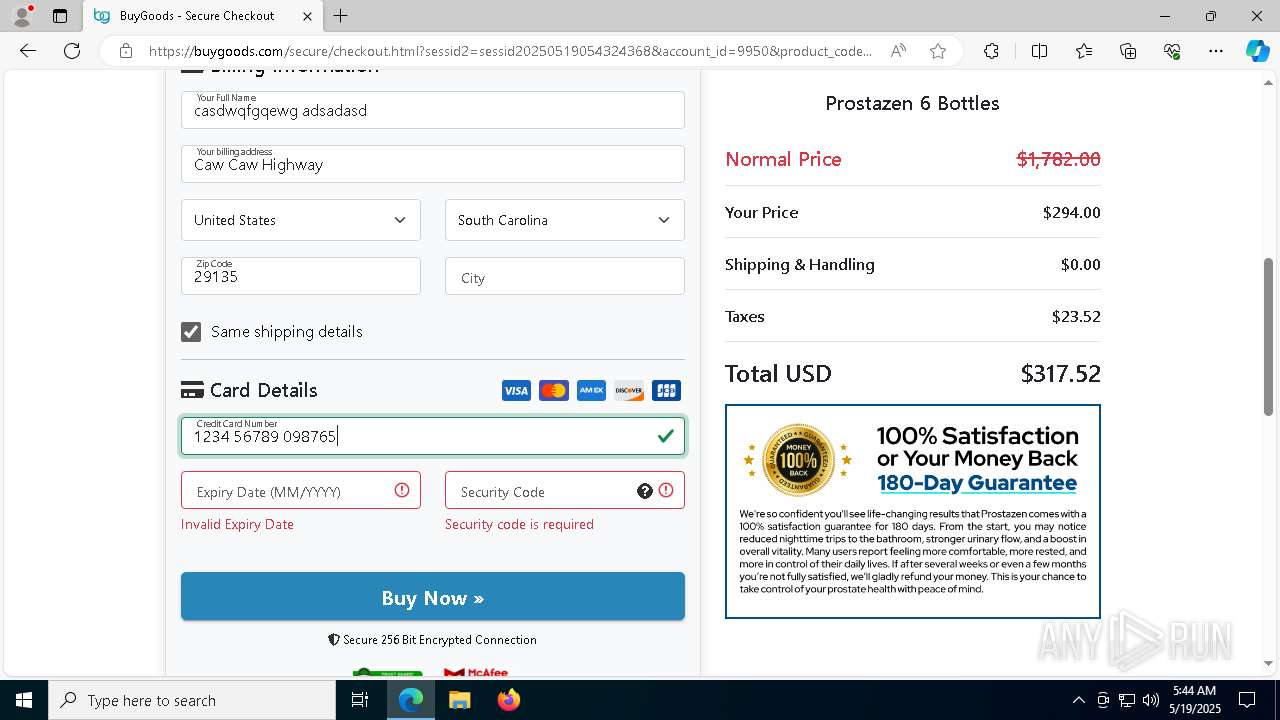Click the Your Full Name field
Viewport: 1280px width, 720px height.
(x=433, y=110)
